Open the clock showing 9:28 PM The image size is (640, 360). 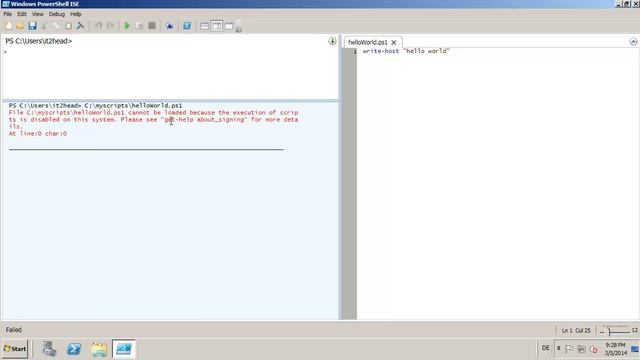click(616, 349)
